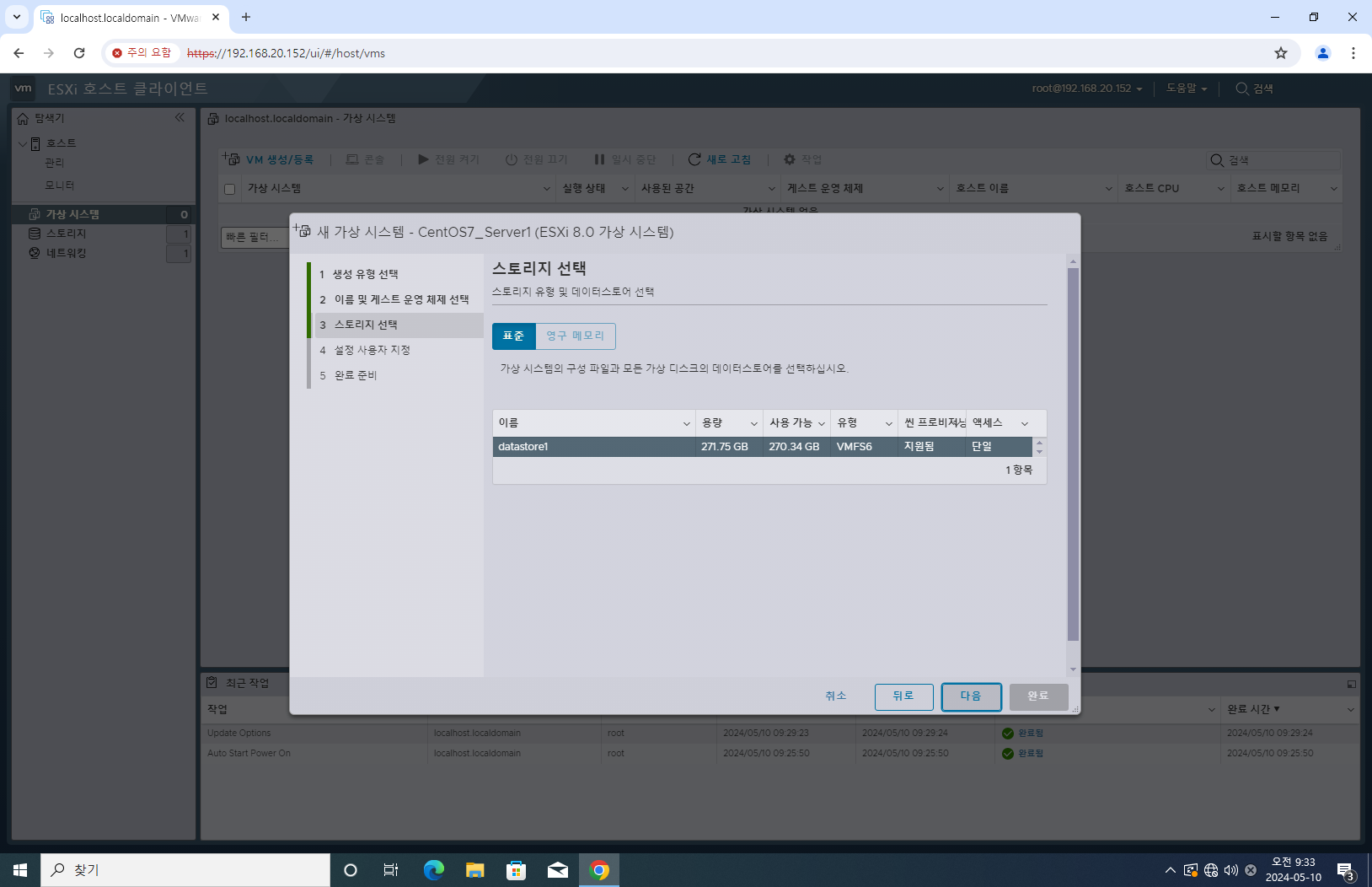Click the 전원 끄기 power-off icon
Viewport: 1372px width, 887px height.
pos(512,159)
